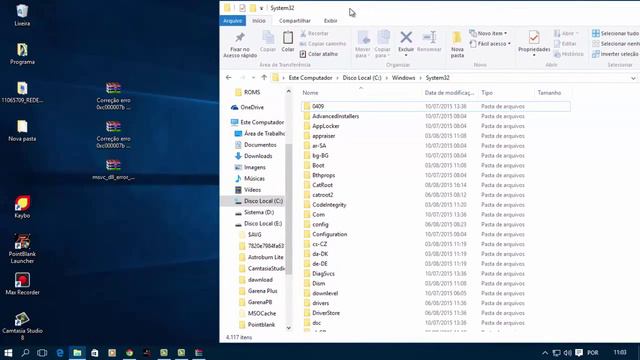Viewport: 640px width, 360px height.
Task: Sort by the Tipo column header
Action: (x=487, y=93)
